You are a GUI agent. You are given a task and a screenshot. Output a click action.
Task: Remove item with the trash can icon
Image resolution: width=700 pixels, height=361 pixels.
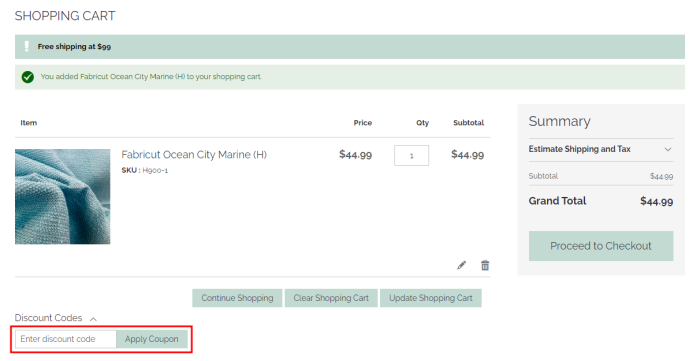coord(485,265)
